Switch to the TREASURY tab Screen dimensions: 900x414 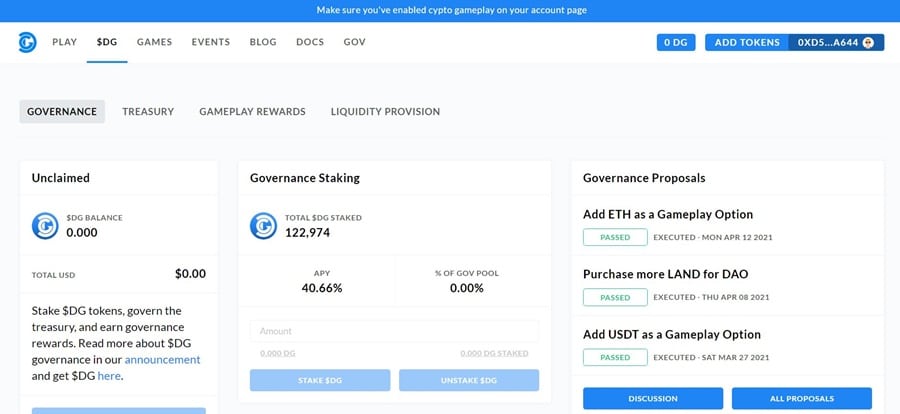pyautogui.click(x=148, y=112)
